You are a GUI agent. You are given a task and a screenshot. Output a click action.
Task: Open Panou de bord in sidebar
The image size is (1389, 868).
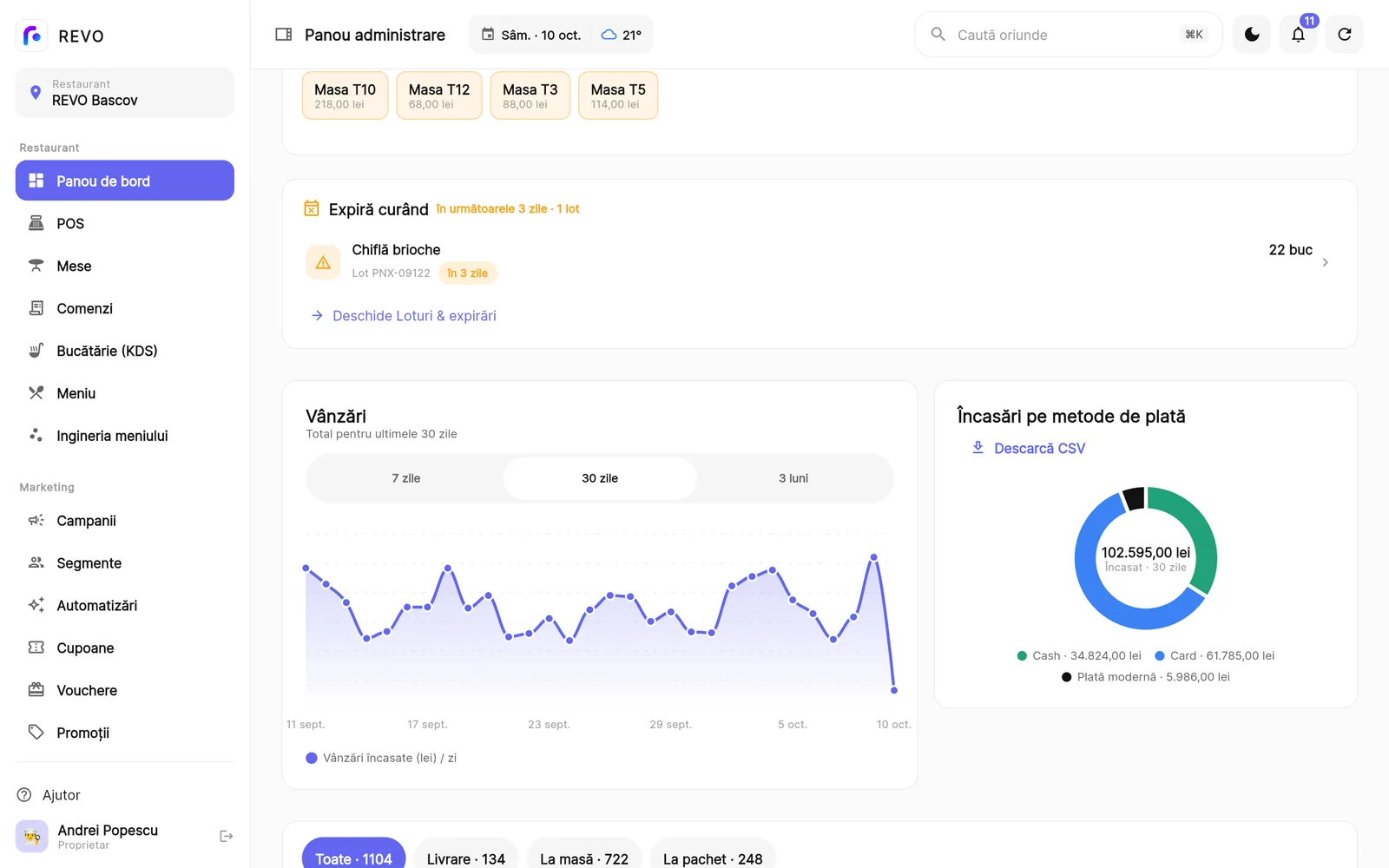click(125, 181)
